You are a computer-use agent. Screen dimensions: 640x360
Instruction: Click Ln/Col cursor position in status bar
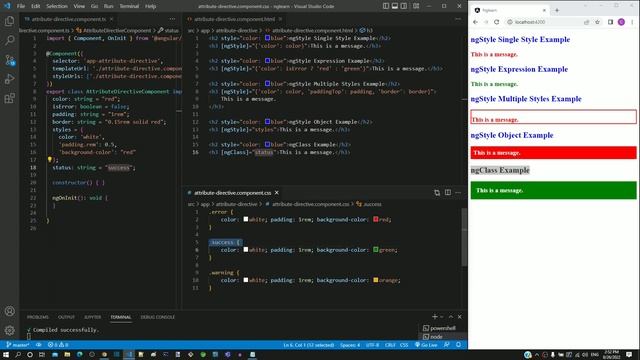click(x=309, y=345)
